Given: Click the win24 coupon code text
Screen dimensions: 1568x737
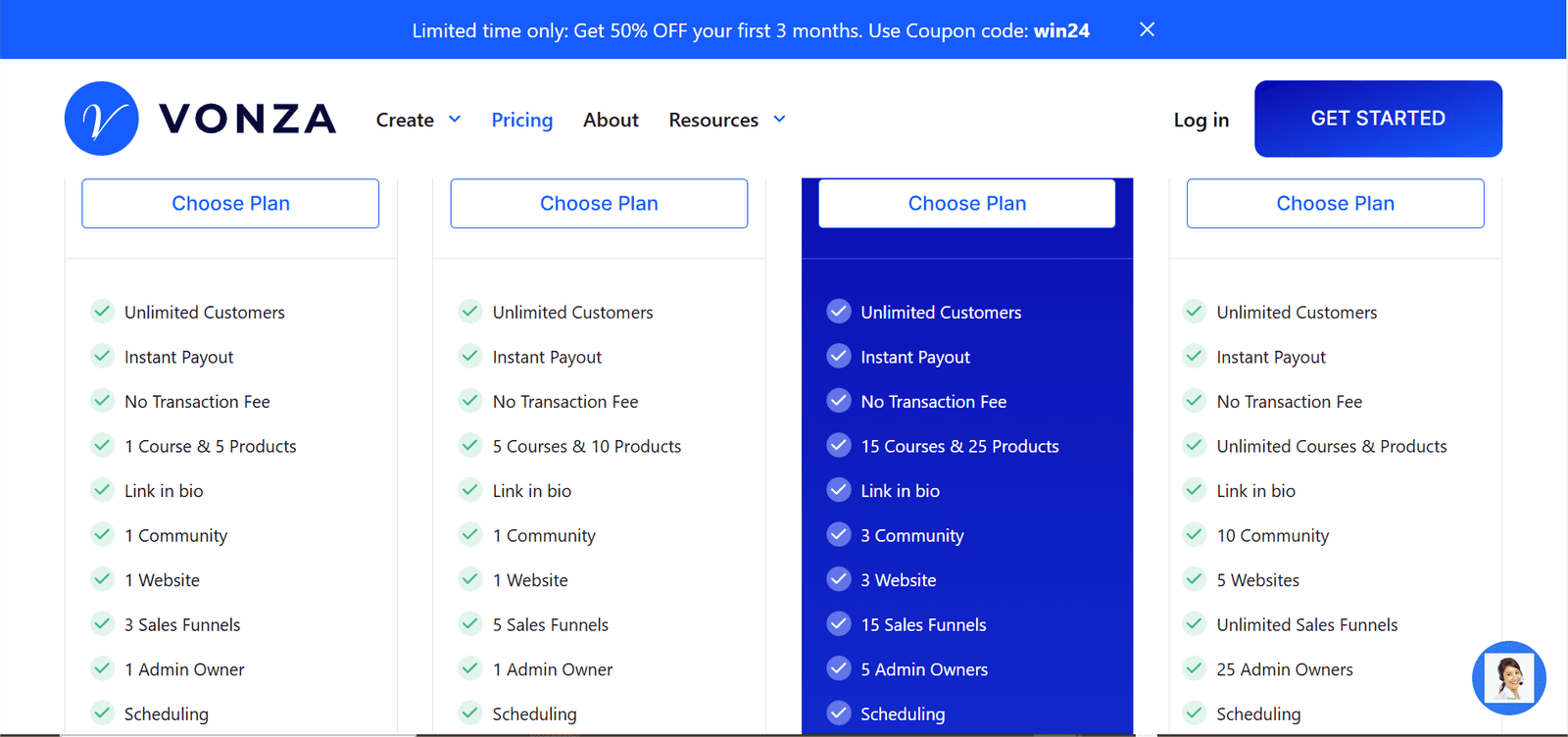Looking at the screenshot, I should (x=1061, y=30).
